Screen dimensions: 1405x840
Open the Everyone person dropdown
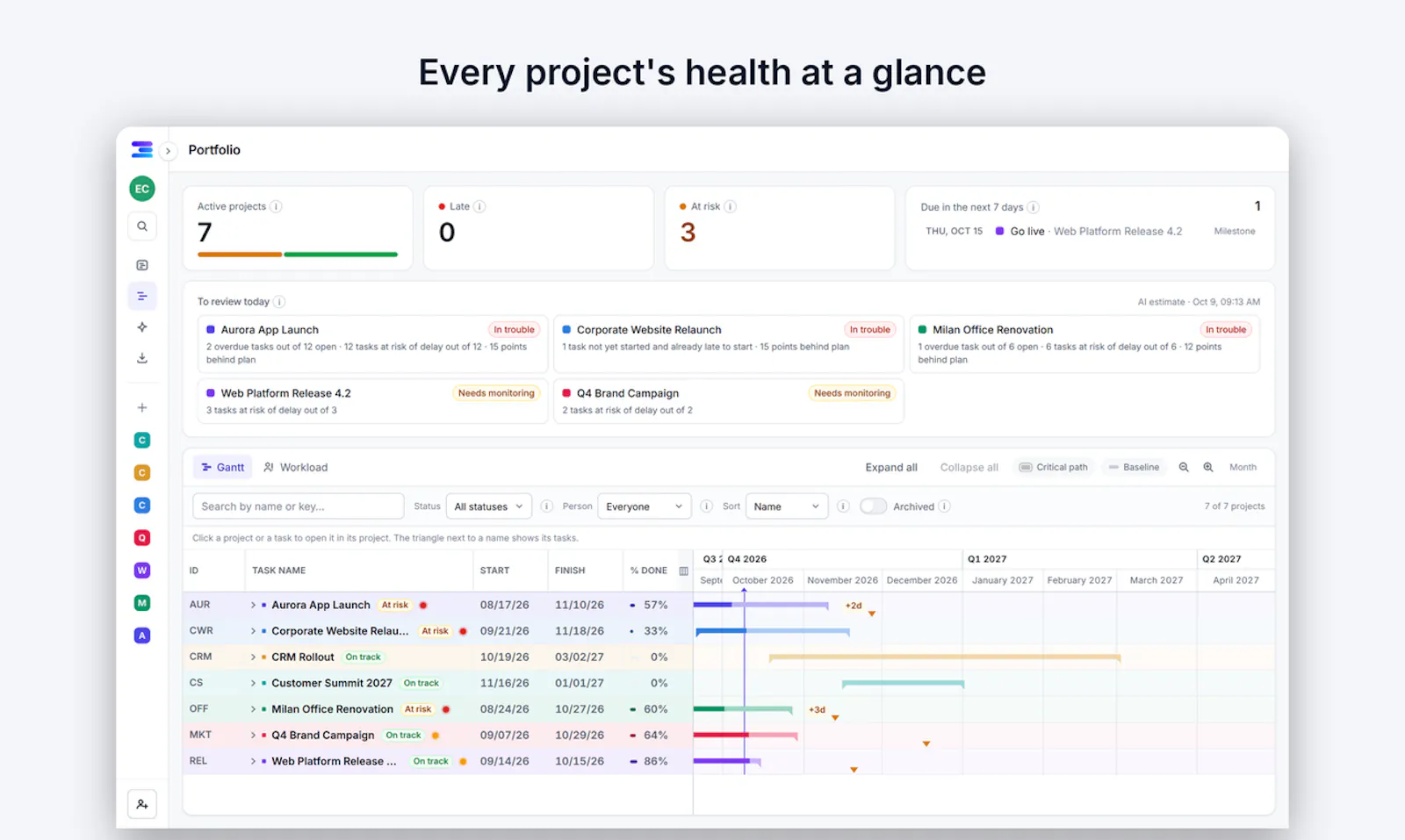click(645, 506)
